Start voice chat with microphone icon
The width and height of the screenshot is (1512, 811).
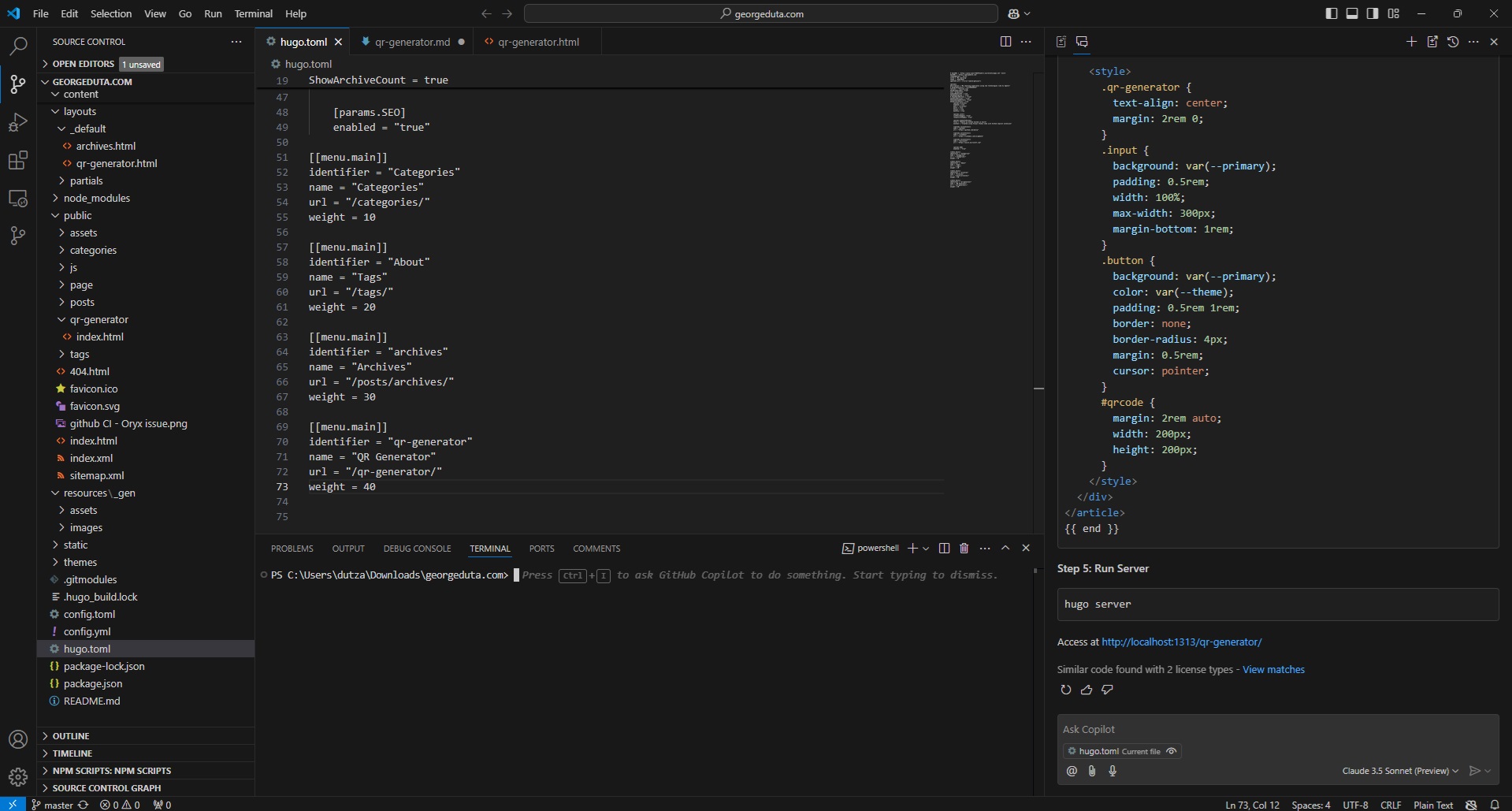[x=1113, y=772]
